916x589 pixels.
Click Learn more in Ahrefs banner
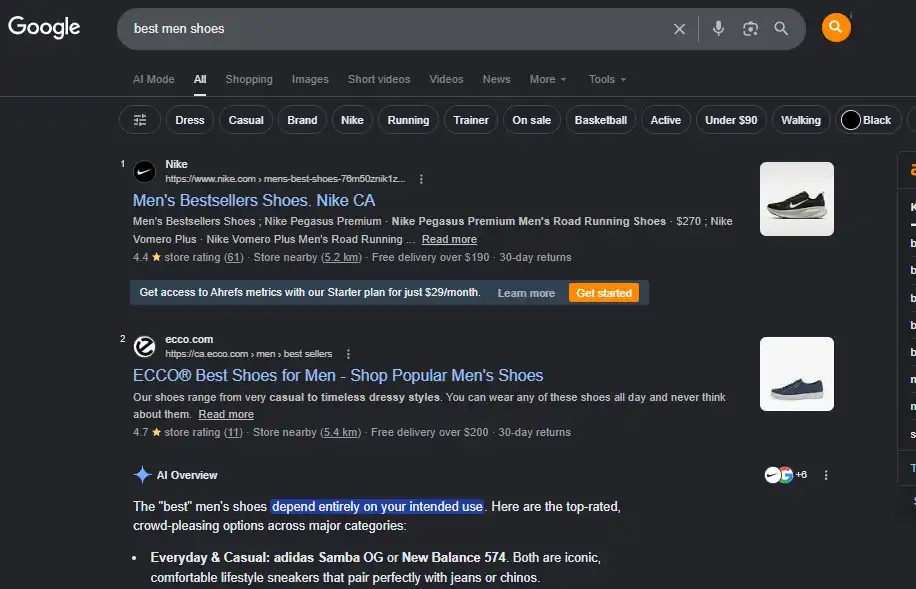coord(526,293)
